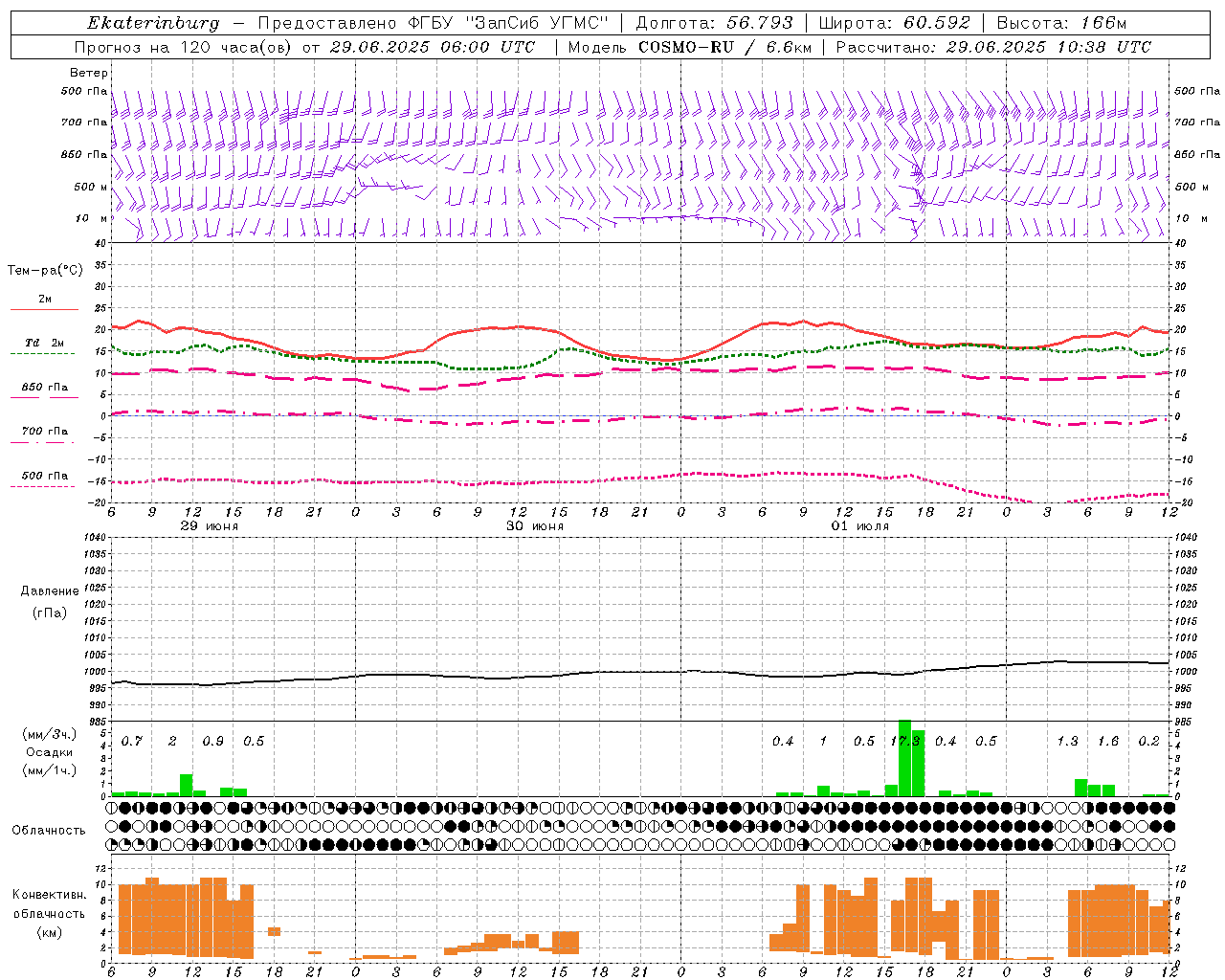The image size is (1225, 980).
Task: Click the Высота: 166м value
Action: click(1061, 23)
